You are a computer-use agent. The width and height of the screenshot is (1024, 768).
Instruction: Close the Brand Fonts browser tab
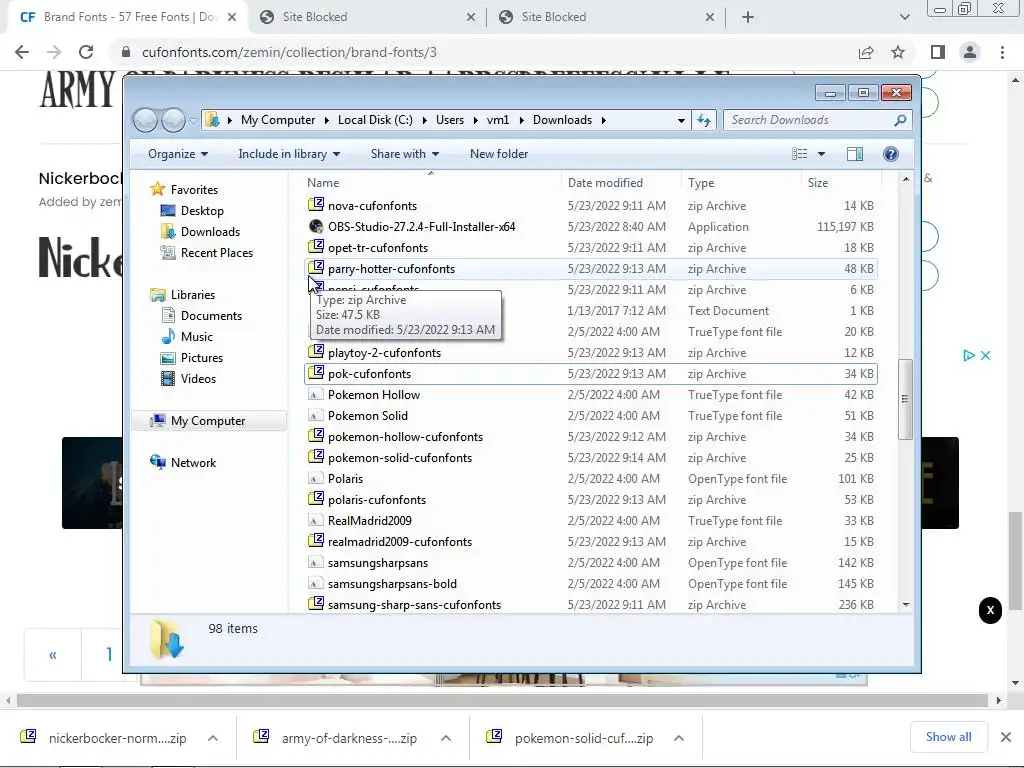232,17
